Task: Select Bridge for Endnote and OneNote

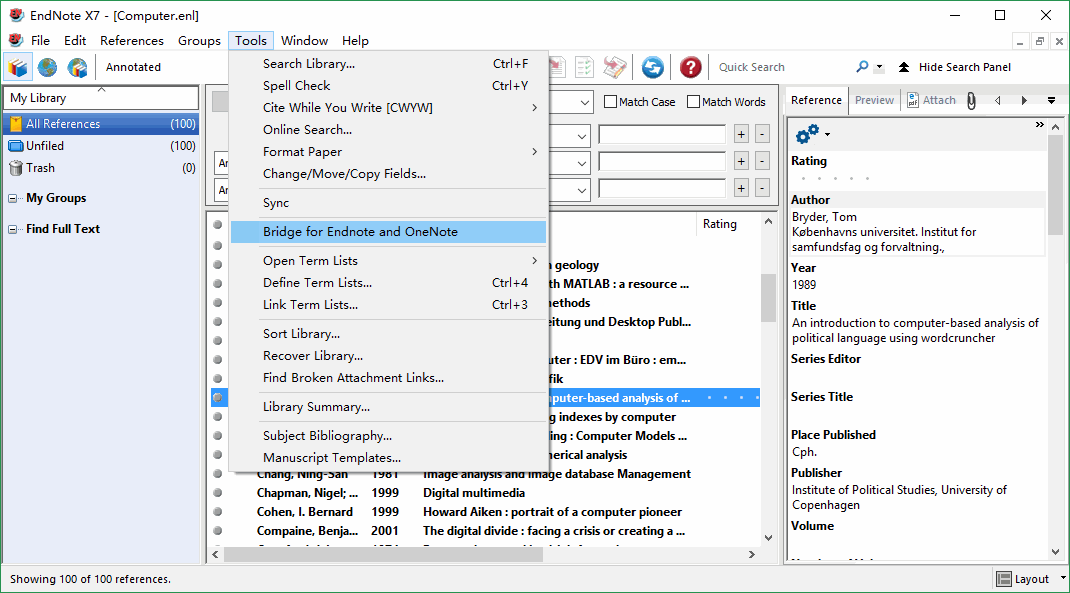Action: tap(389, 232)
